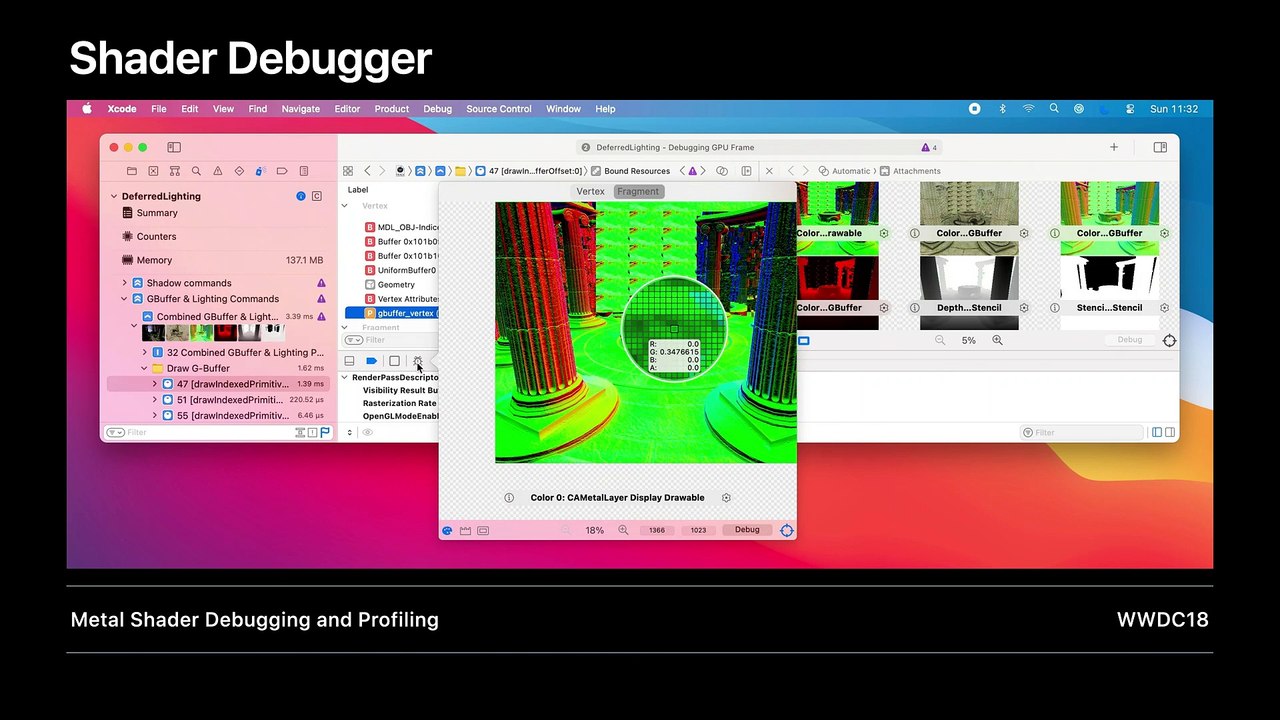This screenshot has height=720, width=1280.
Task: Open the Source Control navigator icon
Action: click(153, 171)
